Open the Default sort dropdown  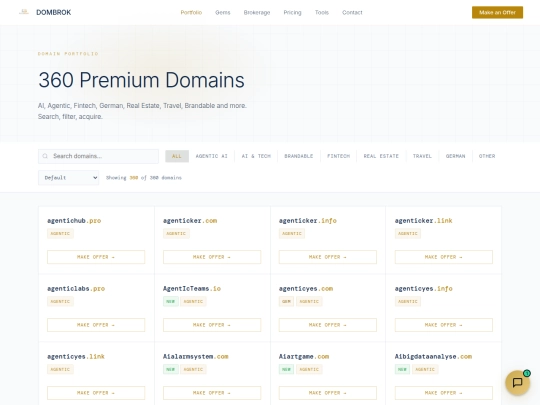[x=69, y=178]
